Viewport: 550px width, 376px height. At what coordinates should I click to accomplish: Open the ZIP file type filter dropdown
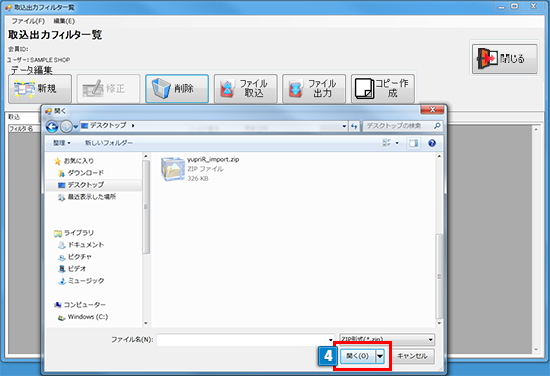coord(387,340)
